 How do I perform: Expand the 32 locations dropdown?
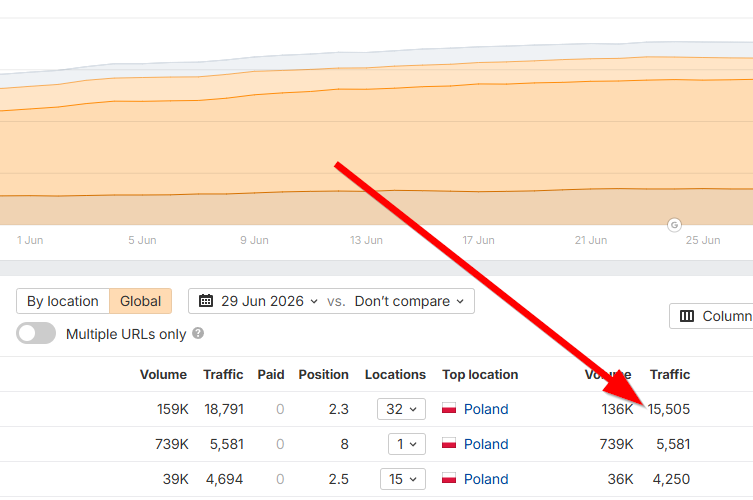401,409
